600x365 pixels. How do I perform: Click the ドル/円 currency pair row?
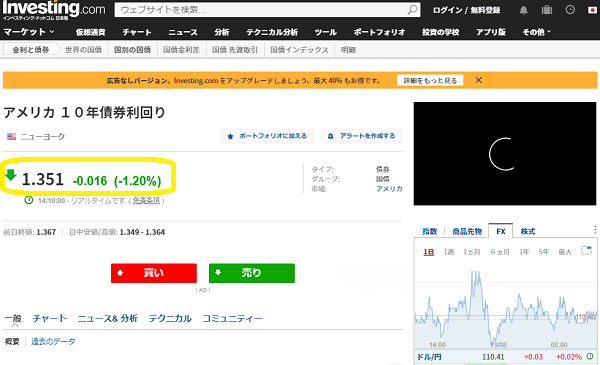point(505,357)
